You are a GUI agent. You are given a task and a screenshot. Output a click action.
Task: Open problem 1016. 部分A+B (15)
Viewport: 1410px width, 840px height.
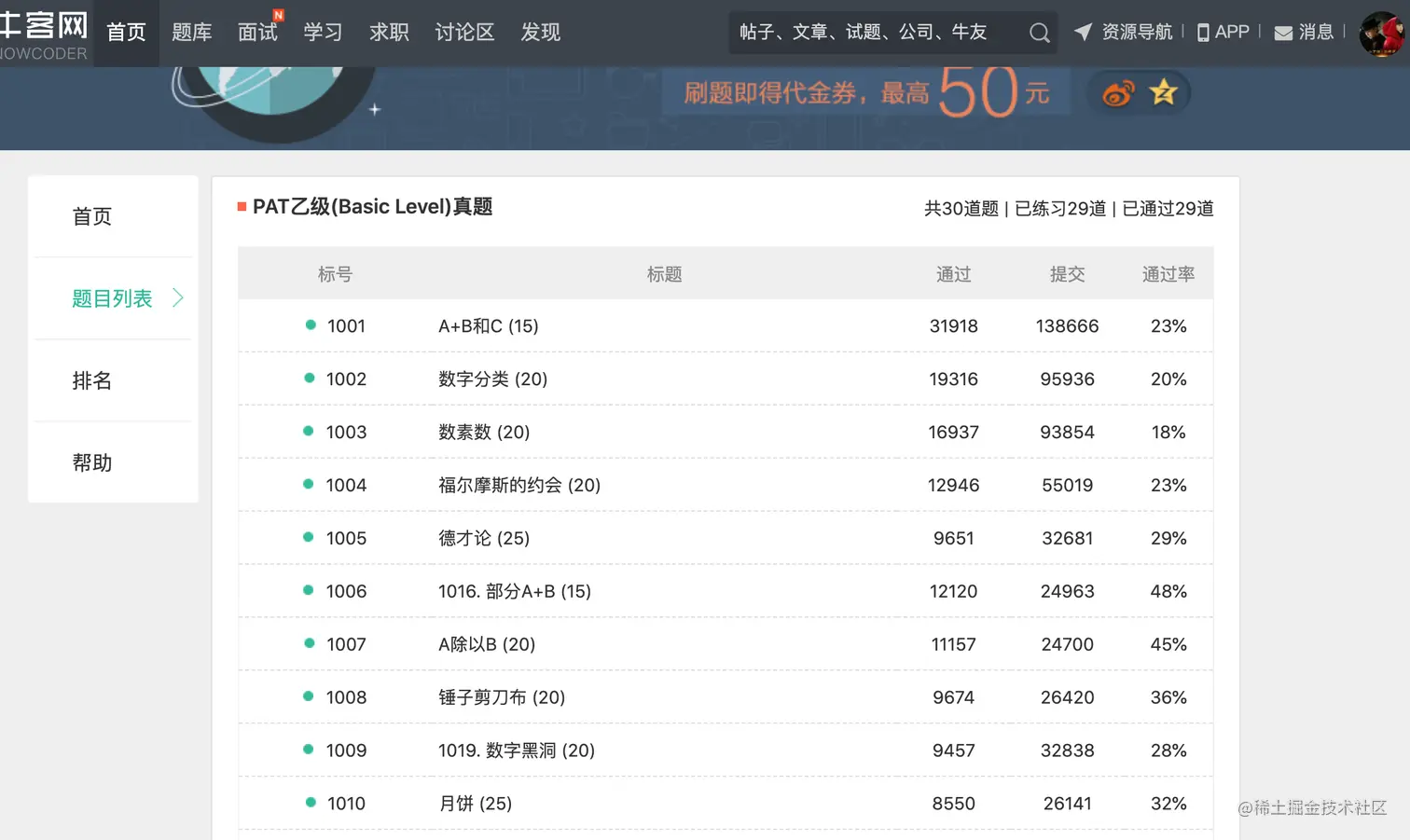tap(515, 592)
